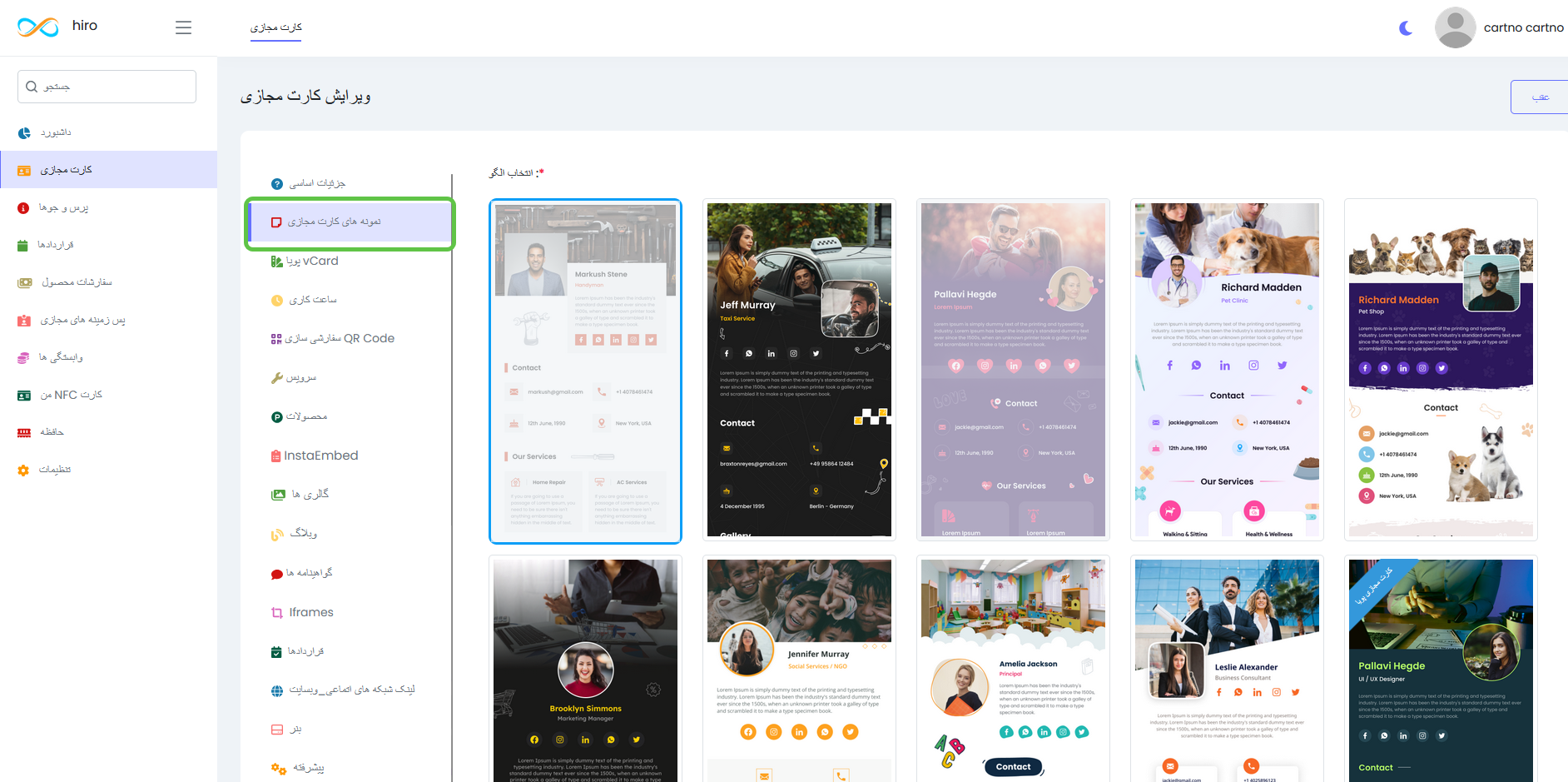Toggle dark mode with the moon icon
The image size is (1568, 782).
pos(1406,28)
